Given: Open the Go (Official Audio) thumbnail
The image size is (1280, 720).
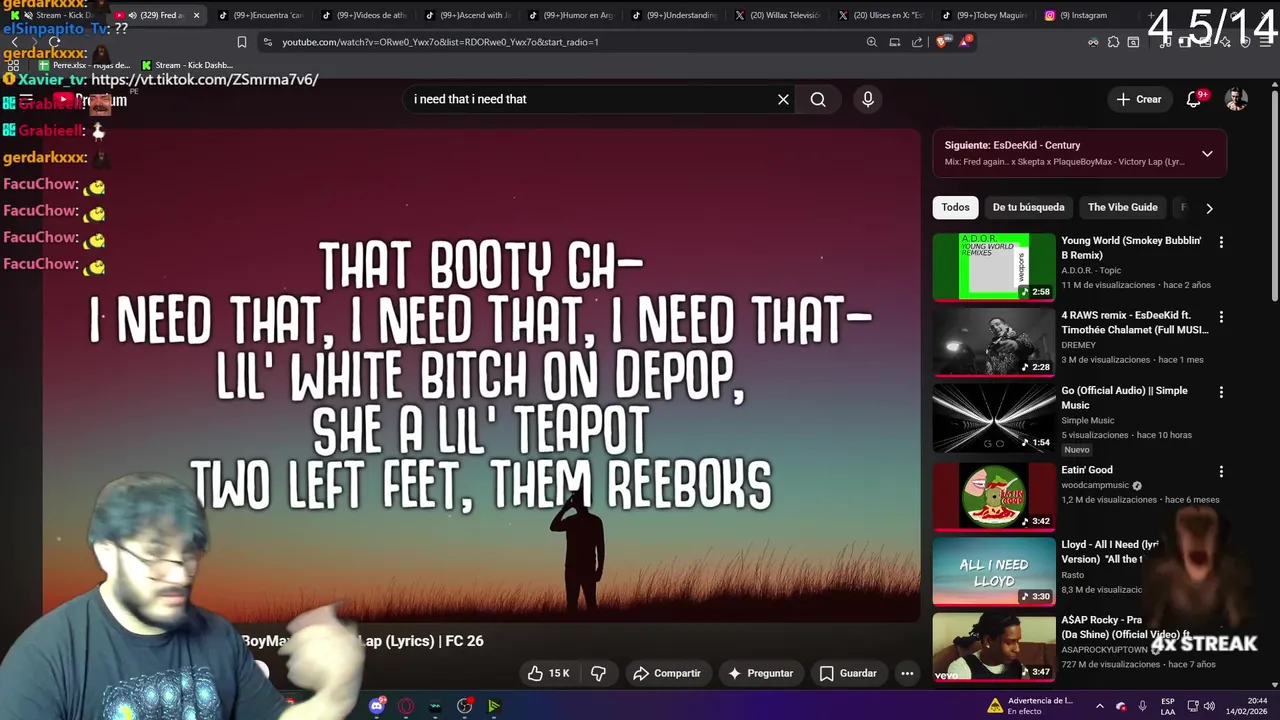Looking at the screenshot, I should point(994,418).
